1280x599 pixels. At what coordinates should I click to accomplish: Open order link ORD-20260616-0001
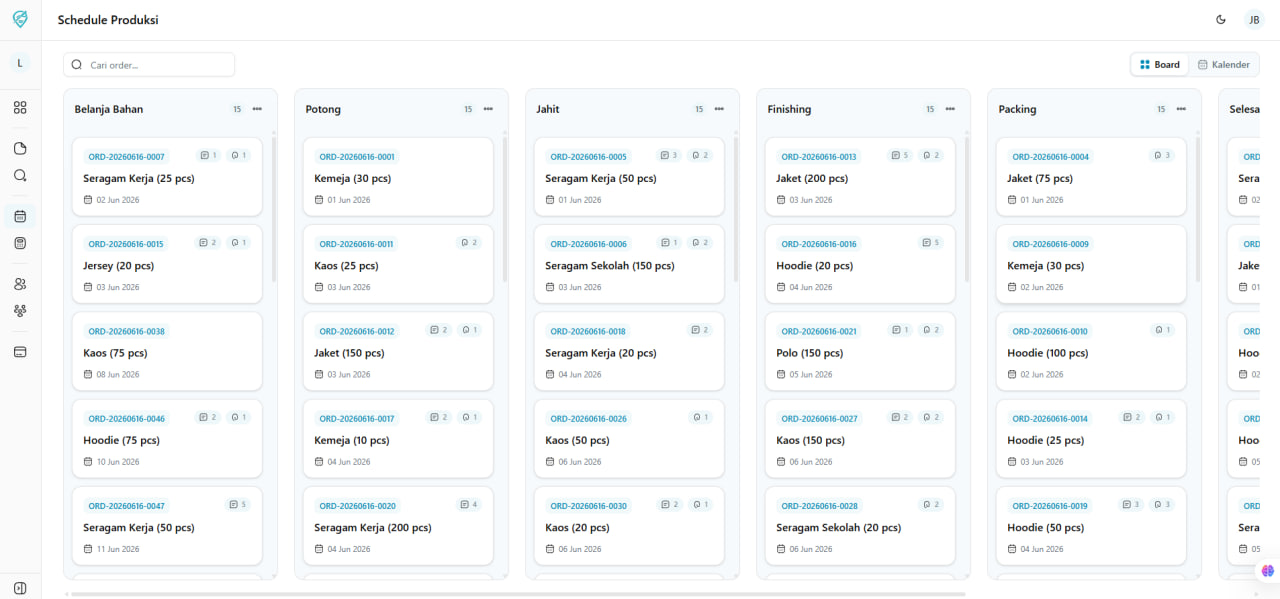tap(357, 157)
